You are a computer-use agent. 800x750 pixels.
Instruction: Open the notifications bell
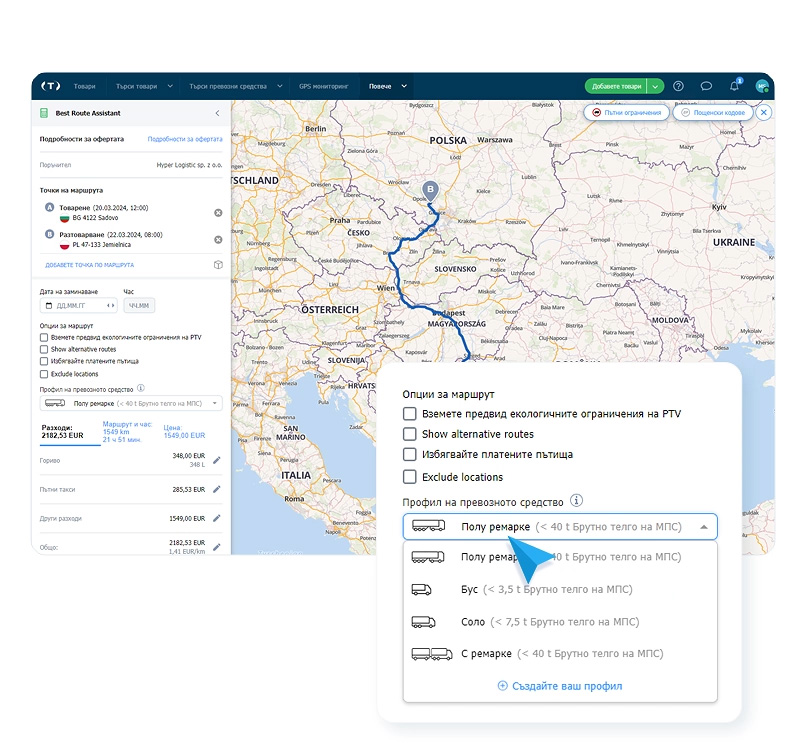point(735,86)
